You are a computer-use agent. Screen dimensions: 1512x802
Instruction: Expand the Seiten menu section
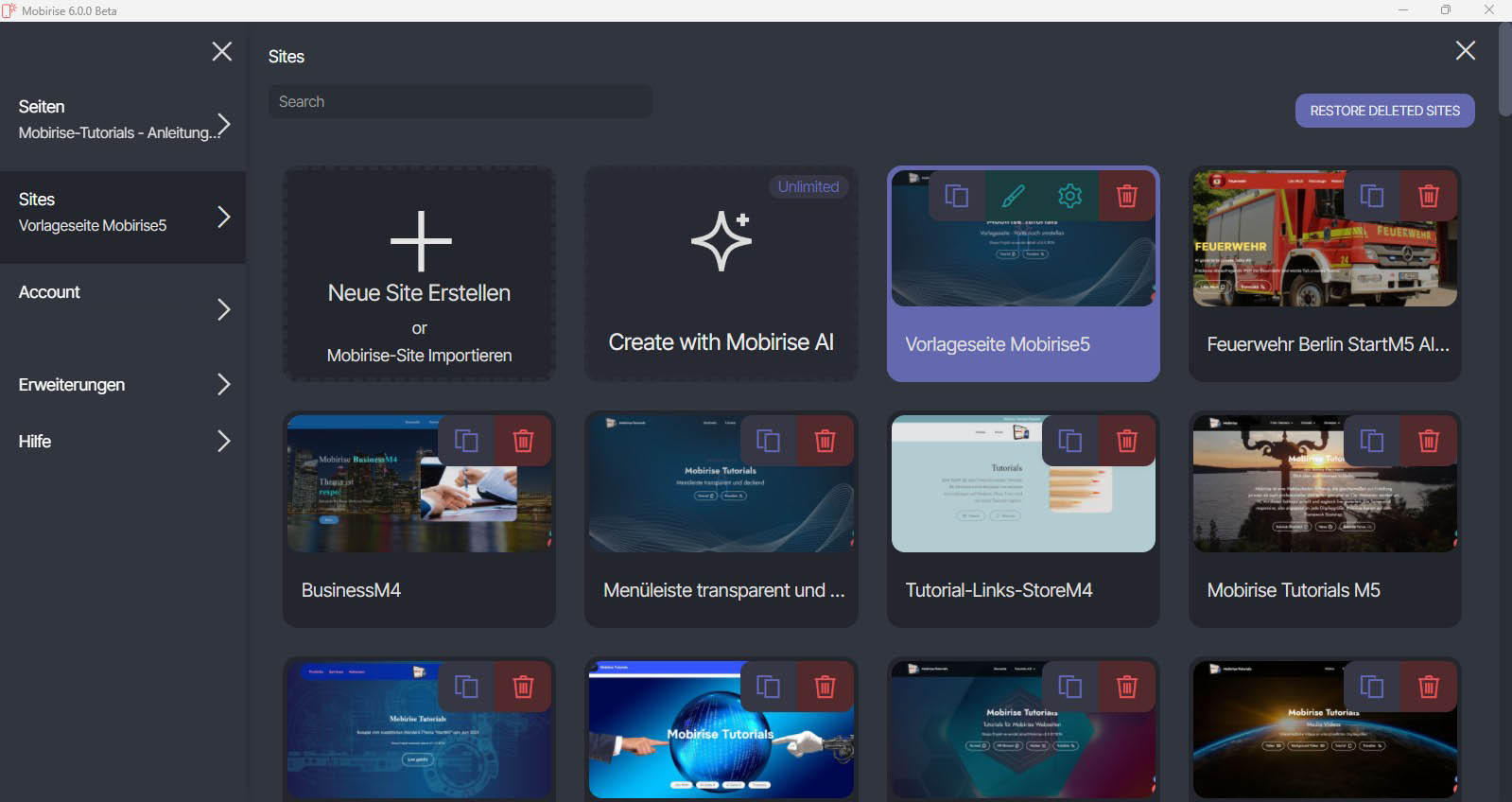(x=223, y=124)
